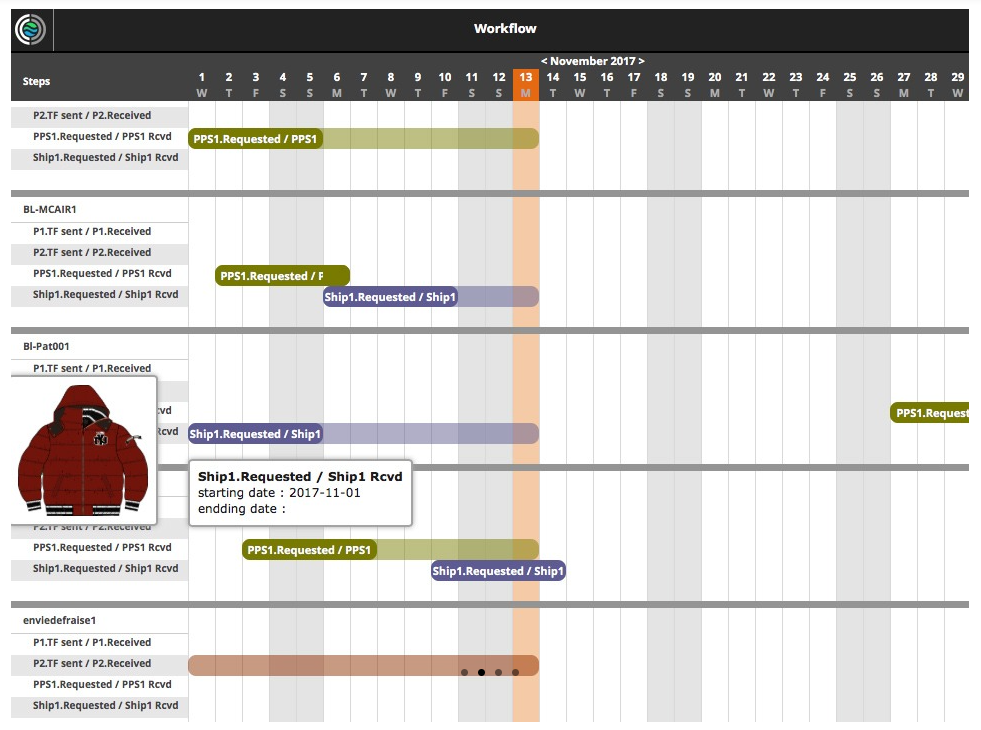Click the circular company logo icon
This screenshot has width=981, height=730.
(x=30, y=28)
